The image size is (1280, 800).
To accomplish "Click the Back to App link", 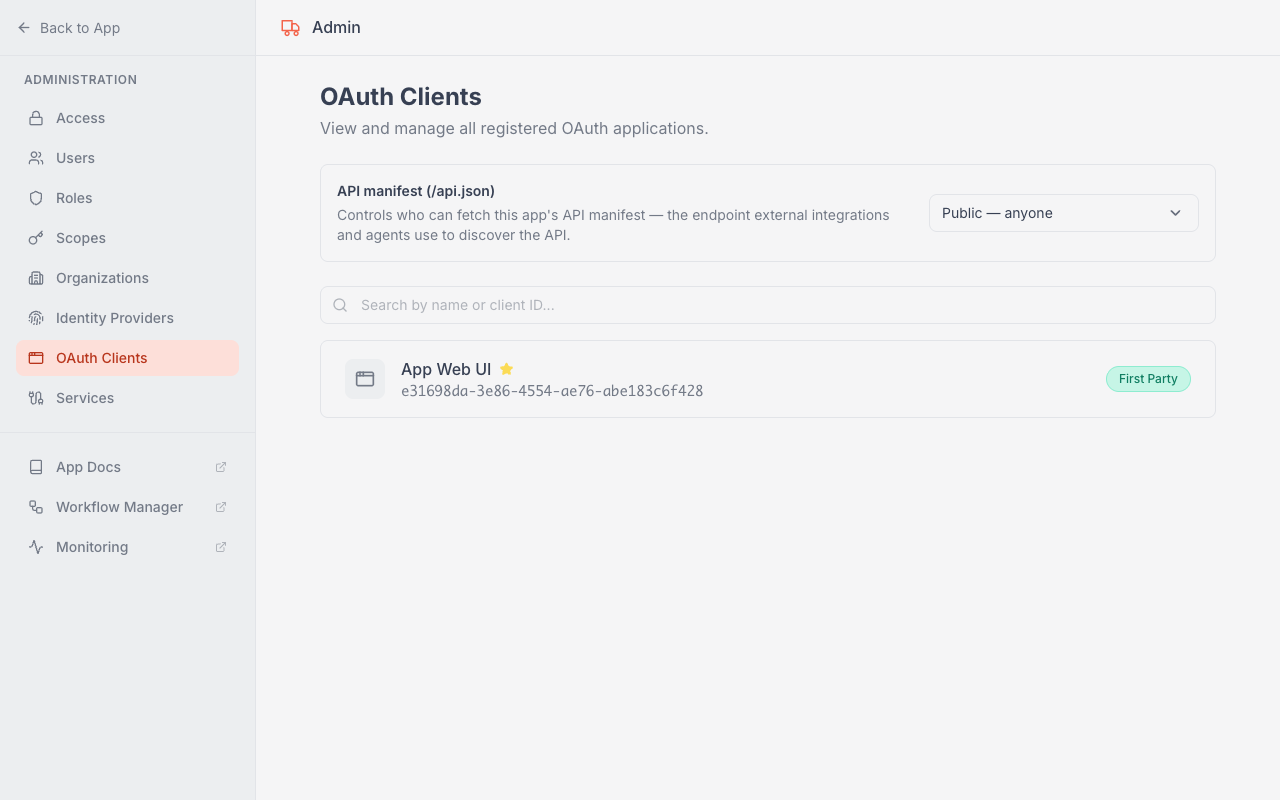I will click(x=69, y=28).
